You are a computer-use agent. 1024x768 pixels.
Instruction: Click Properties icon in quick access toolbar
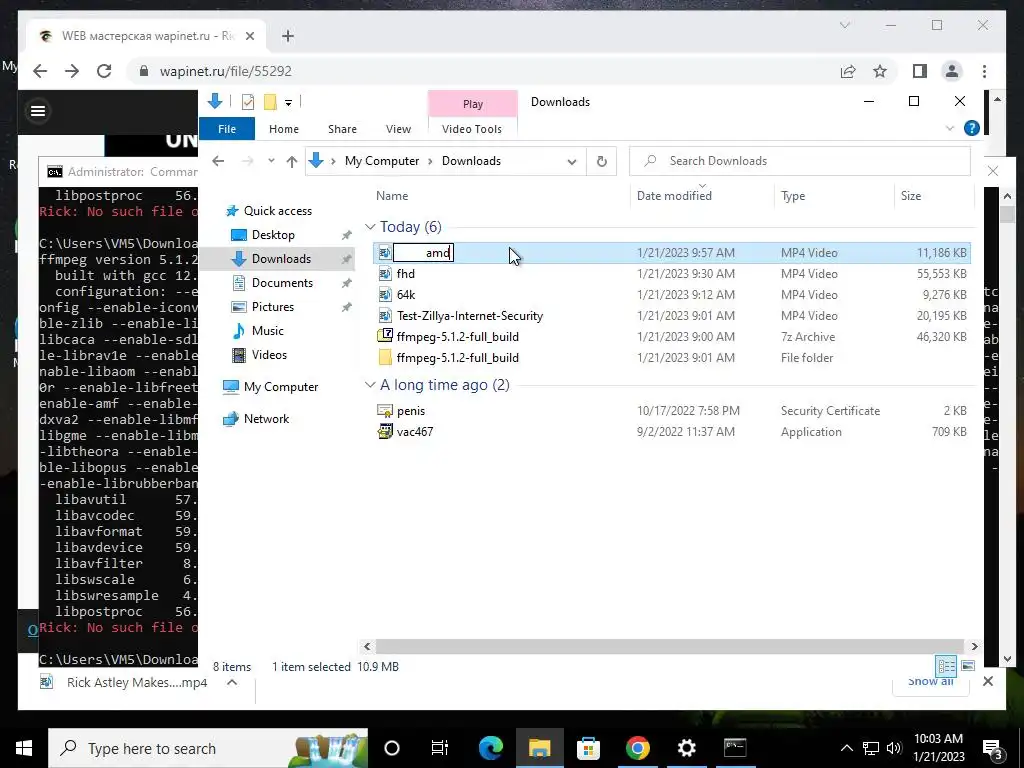248,102
